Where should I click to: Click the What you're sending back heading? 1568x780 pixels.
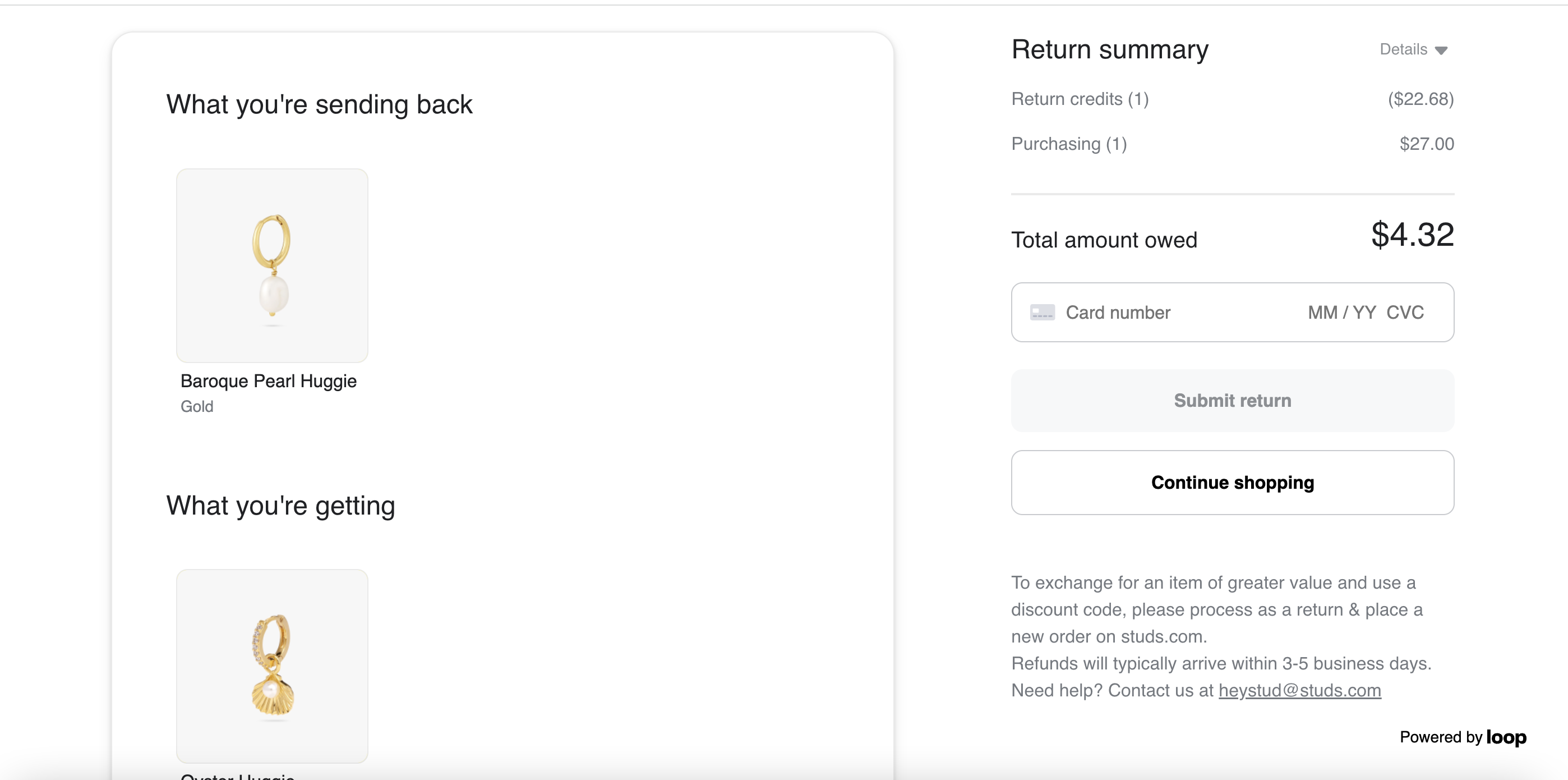pos(320,104)
